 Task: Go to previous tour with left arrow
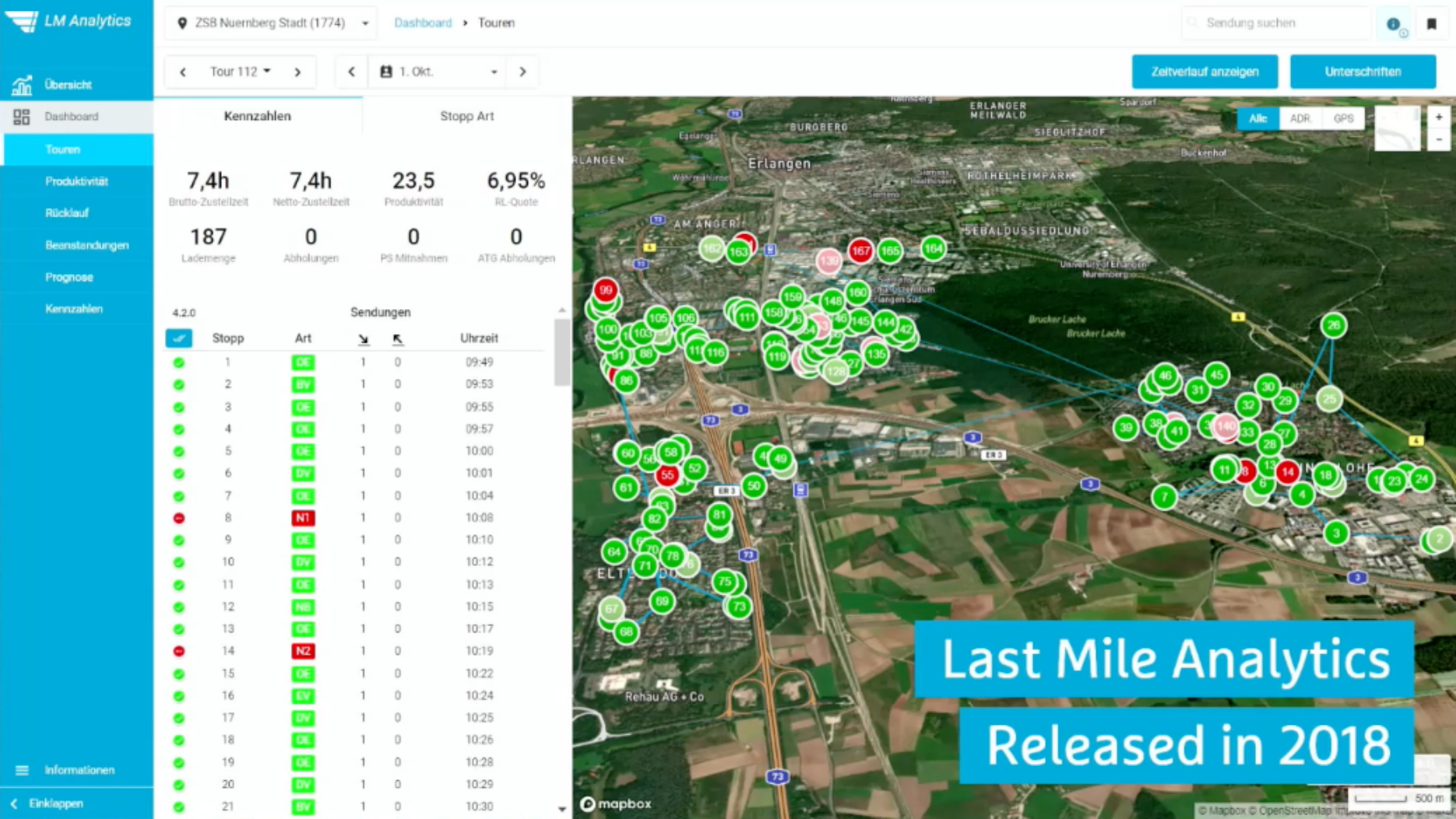[183, 72]
